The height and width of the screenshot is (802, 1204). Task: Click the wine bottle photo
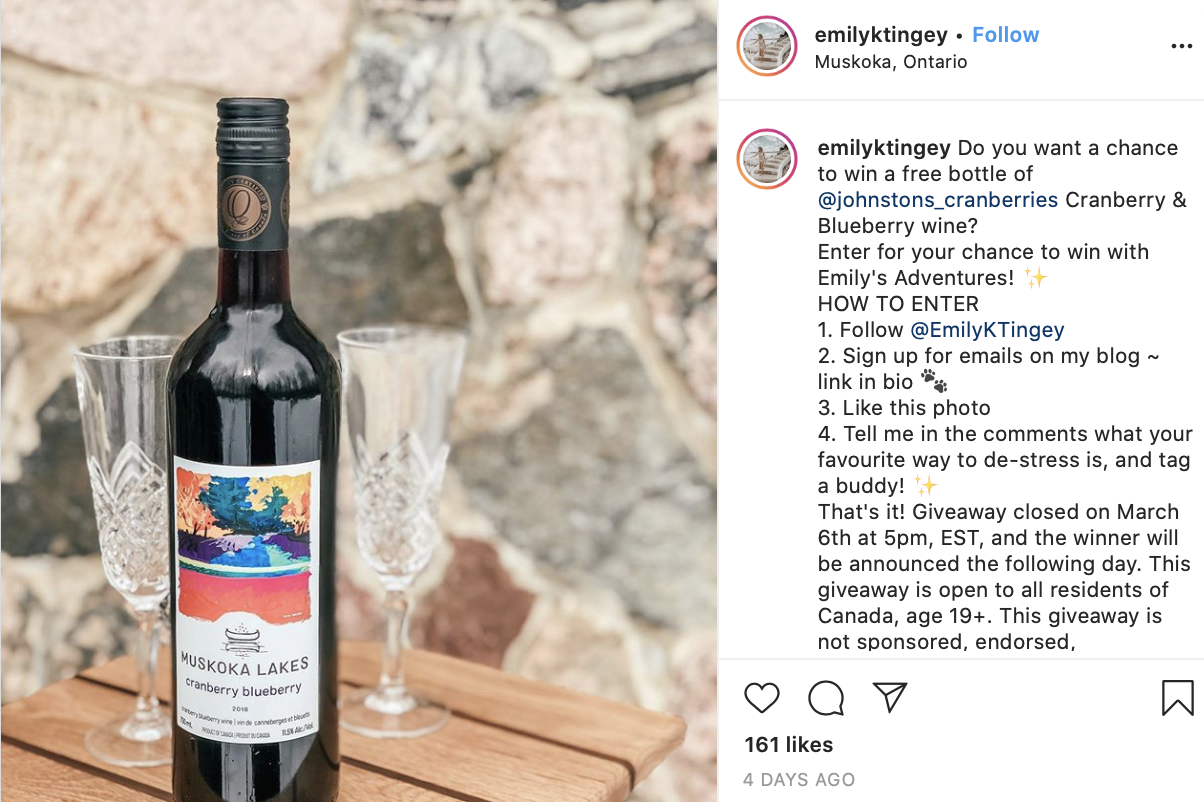[359, 401]
